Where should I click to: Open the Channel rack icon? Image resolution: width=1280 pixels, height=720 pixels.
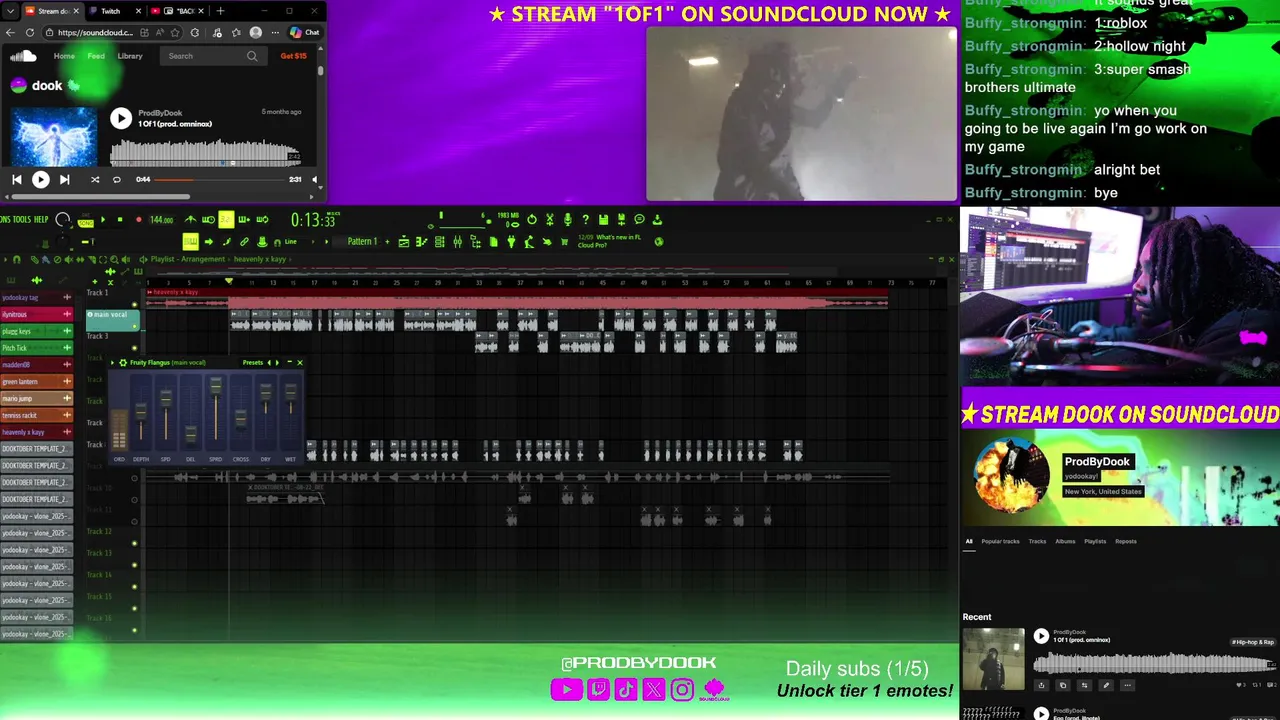click(x=440, y=242)
